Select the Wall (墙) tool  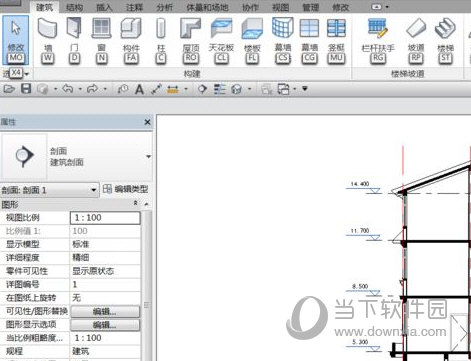[48, 40]
